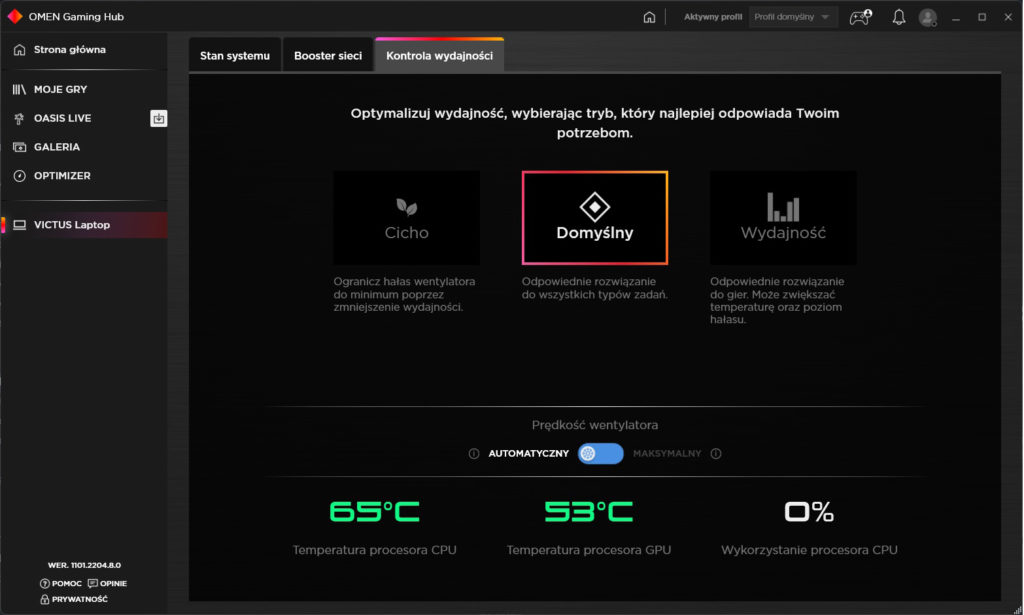Open the game controller icon
Screen dimensions: 1024x615
[859, 17]
